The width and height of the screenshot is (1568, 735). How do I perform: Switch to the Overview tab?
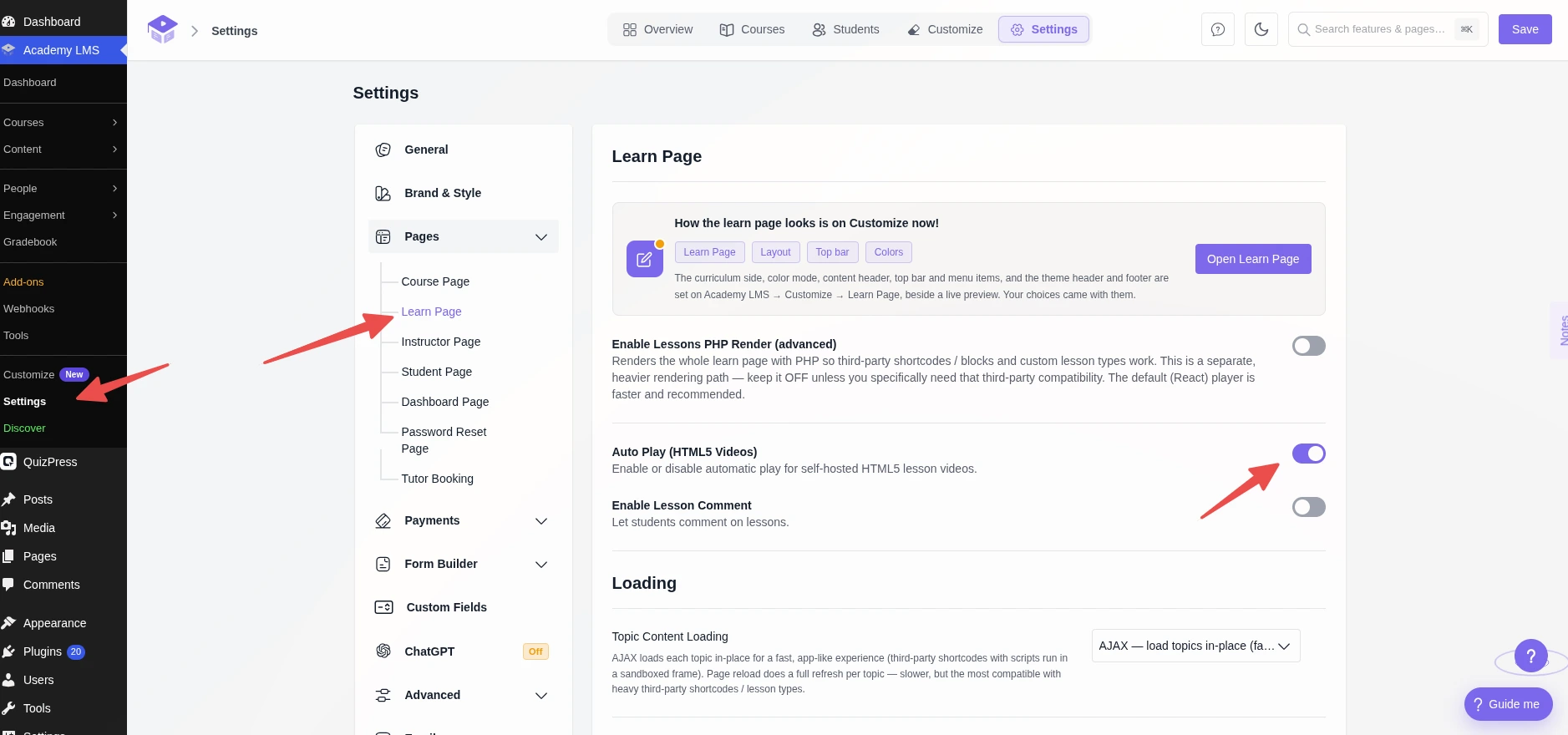pos(657,29)
